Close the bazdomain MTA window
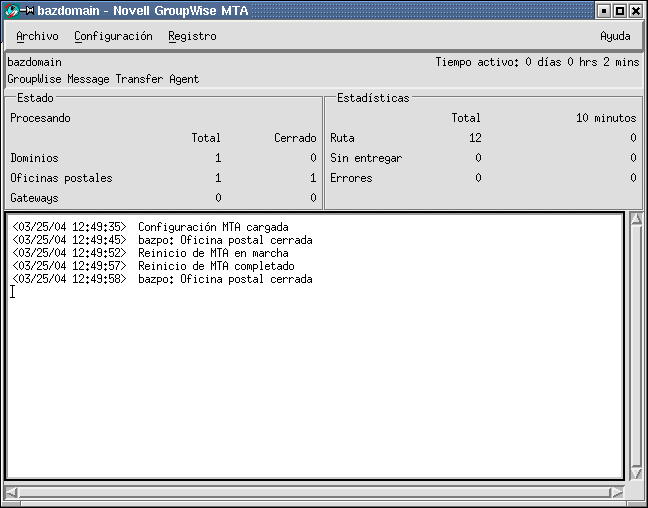 [636, 11]
